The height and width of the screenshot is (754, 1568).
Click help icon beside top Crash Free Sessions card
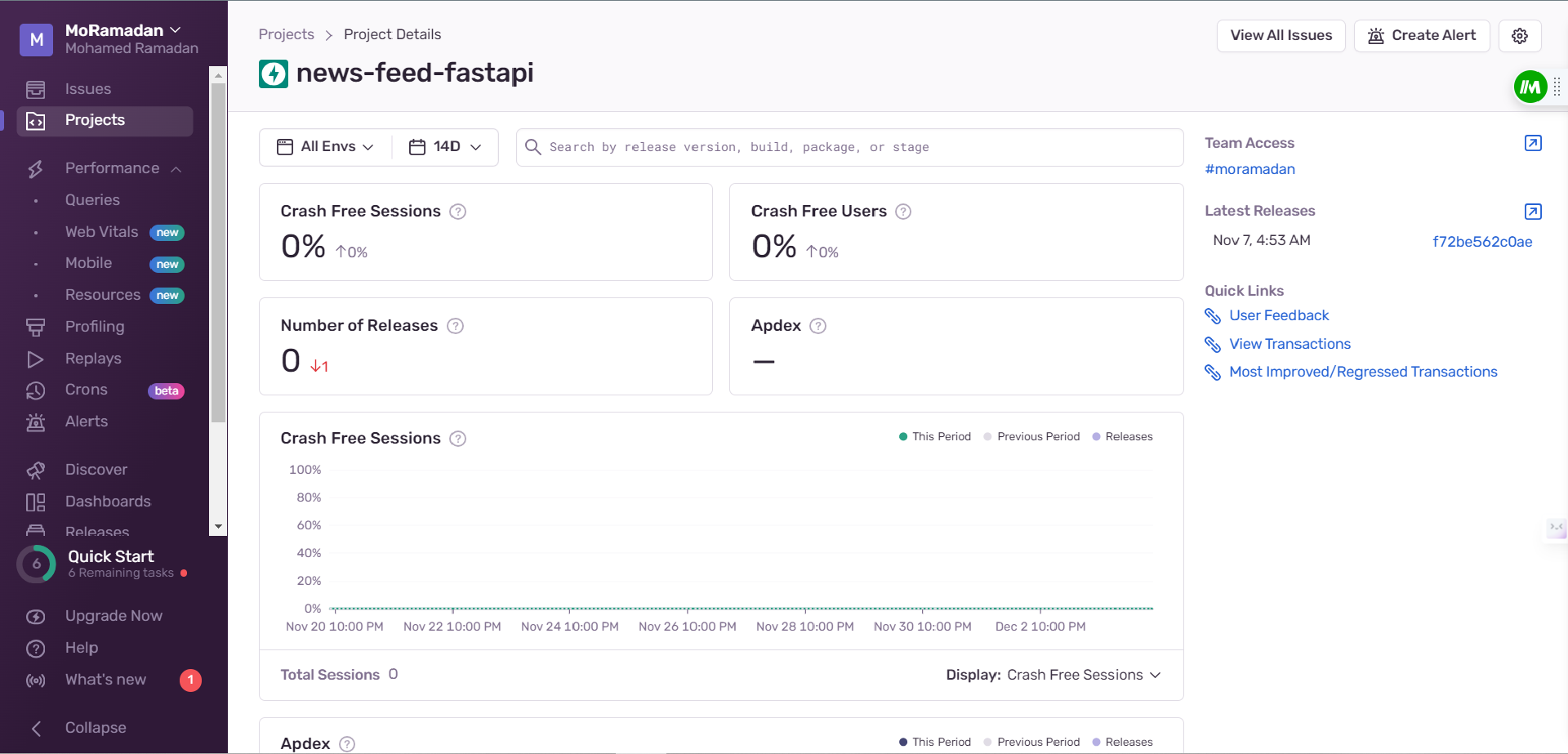click(458, 212)
